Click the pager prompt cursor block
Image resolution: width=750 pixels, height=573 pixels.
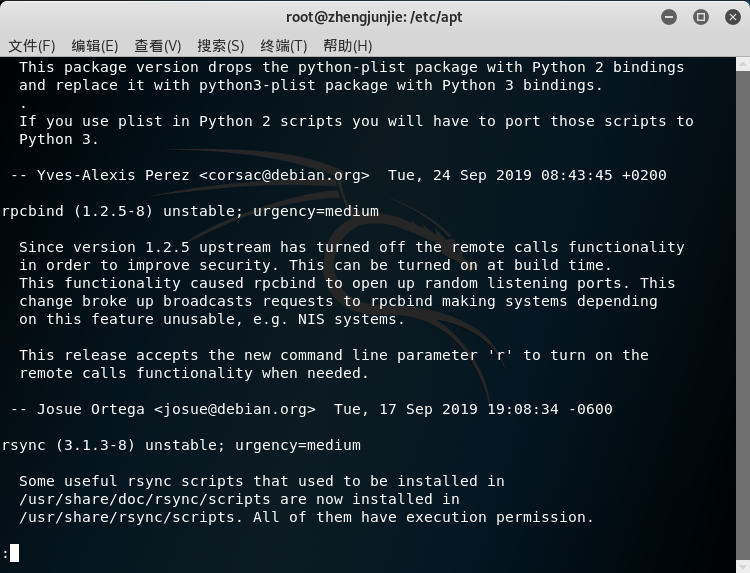click(x=15, y=553)
